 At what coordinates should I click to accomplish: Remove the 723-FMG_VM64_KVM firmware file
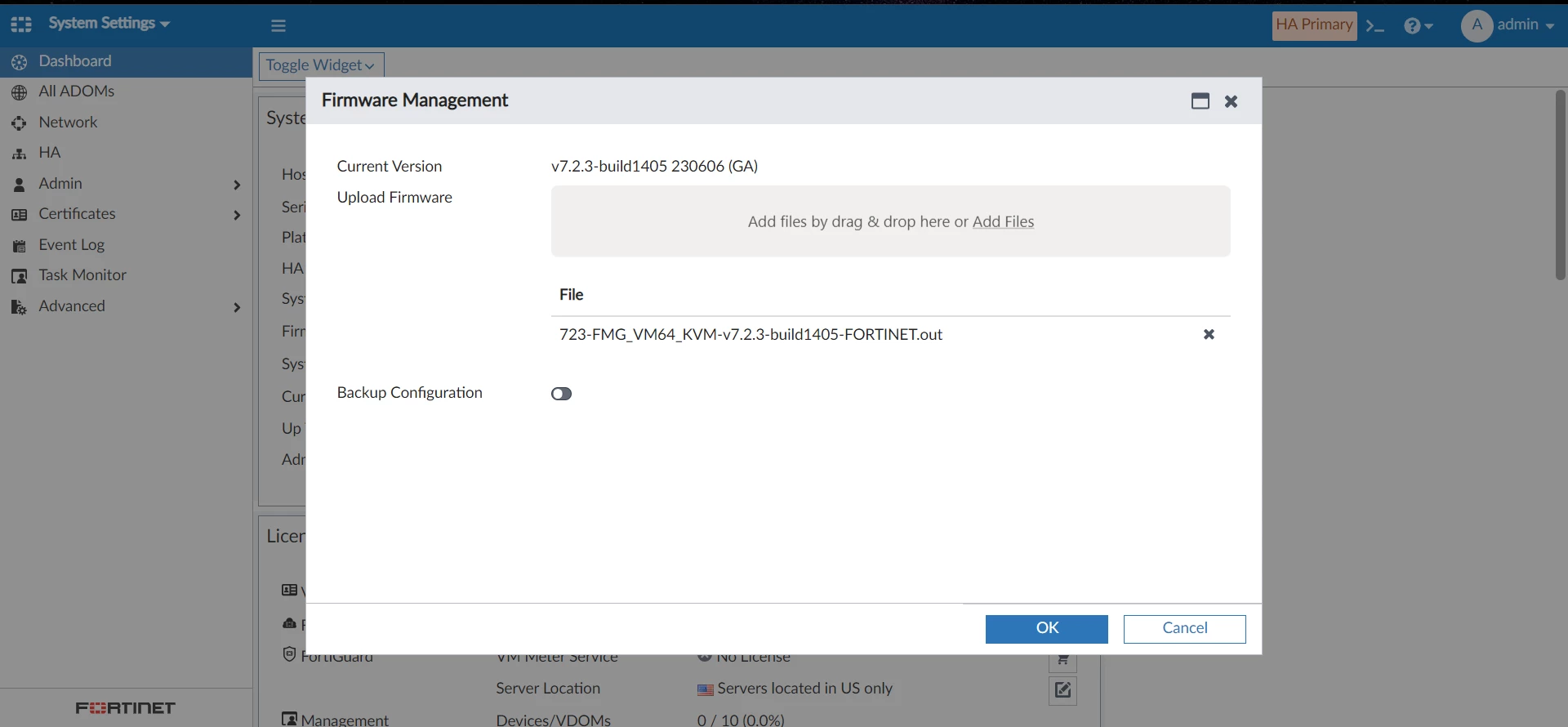[x=1209, y=334]
